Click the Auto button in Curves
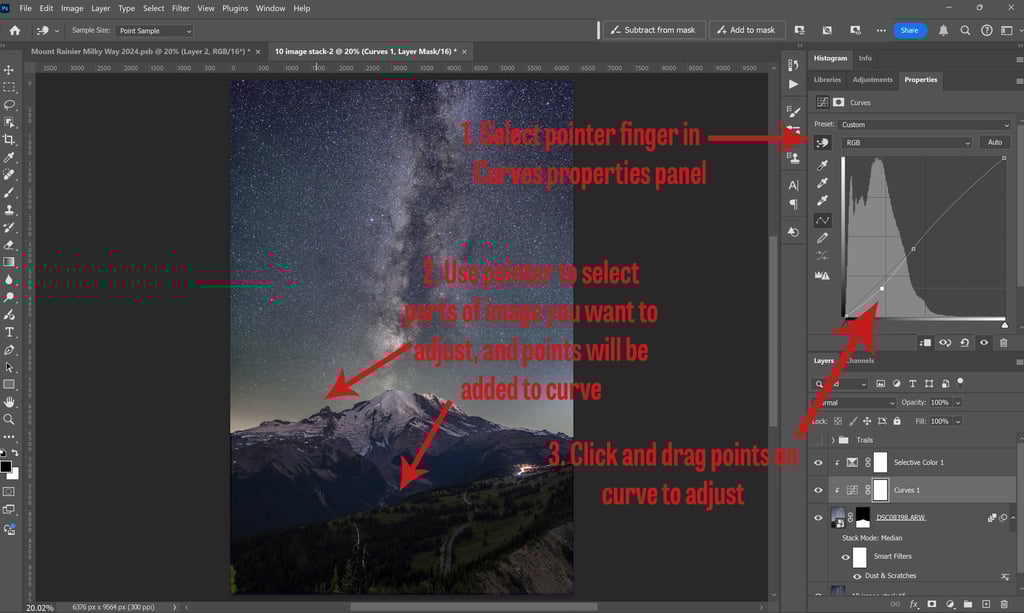 995,142
